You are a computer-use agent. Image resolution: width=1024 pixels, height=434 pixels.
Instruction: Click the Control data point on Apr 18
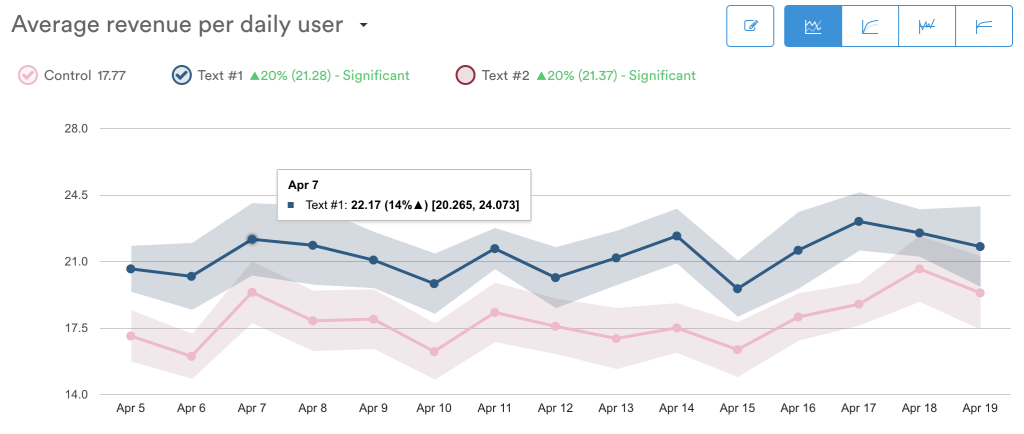point(920,268)
